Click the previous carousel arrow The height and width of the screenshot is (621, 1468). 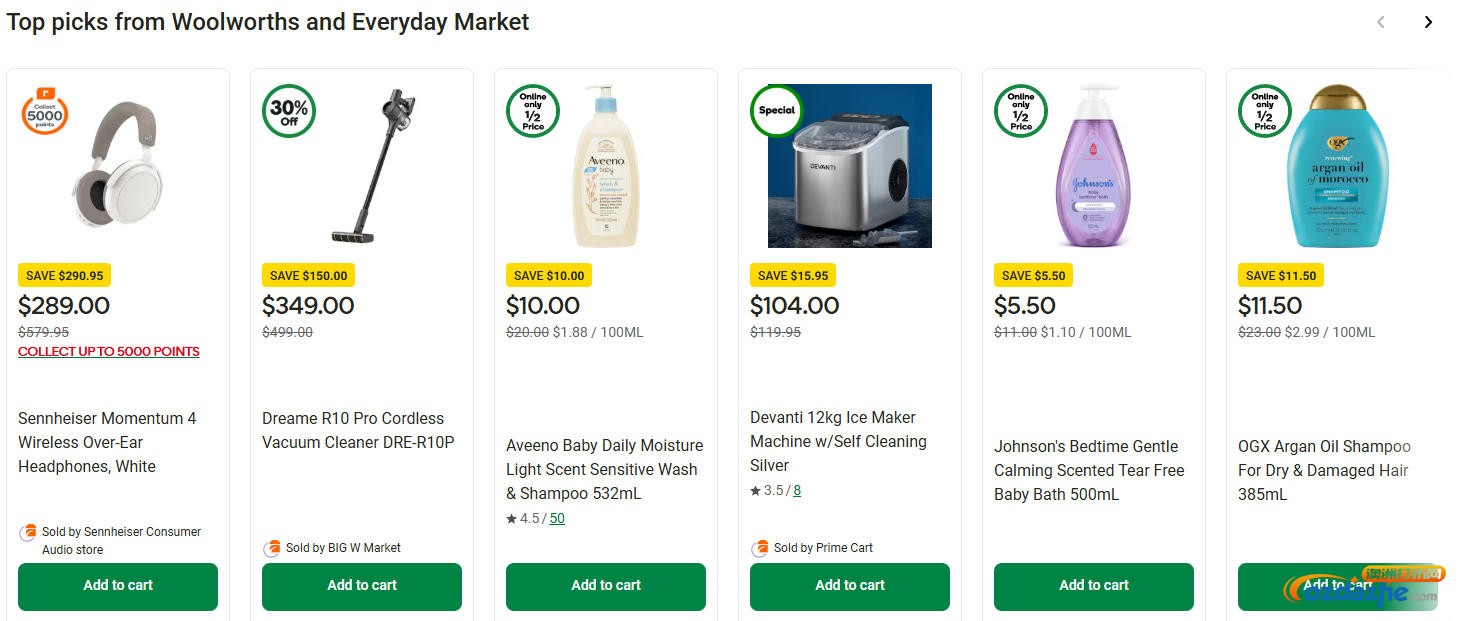(x=1381, y=22)
